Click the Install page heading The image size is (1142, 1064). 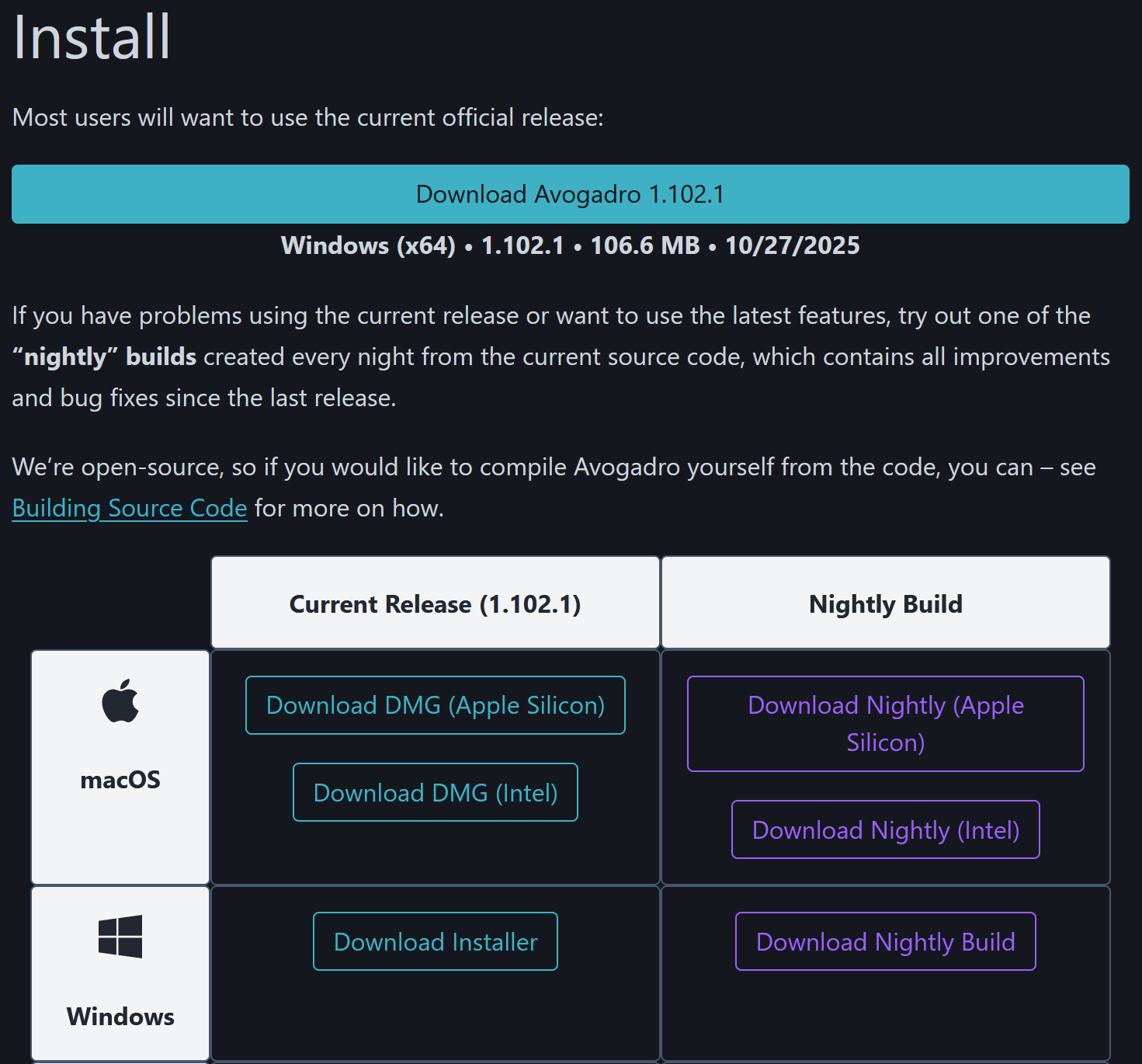[92, 37]
